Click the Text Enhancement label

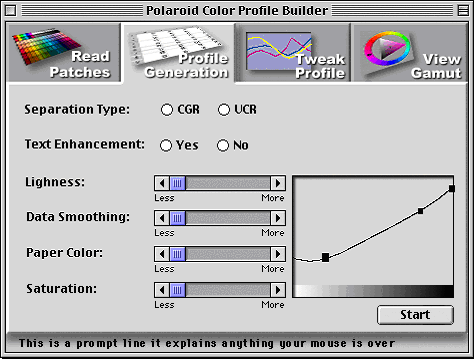(x=85, y=144)
